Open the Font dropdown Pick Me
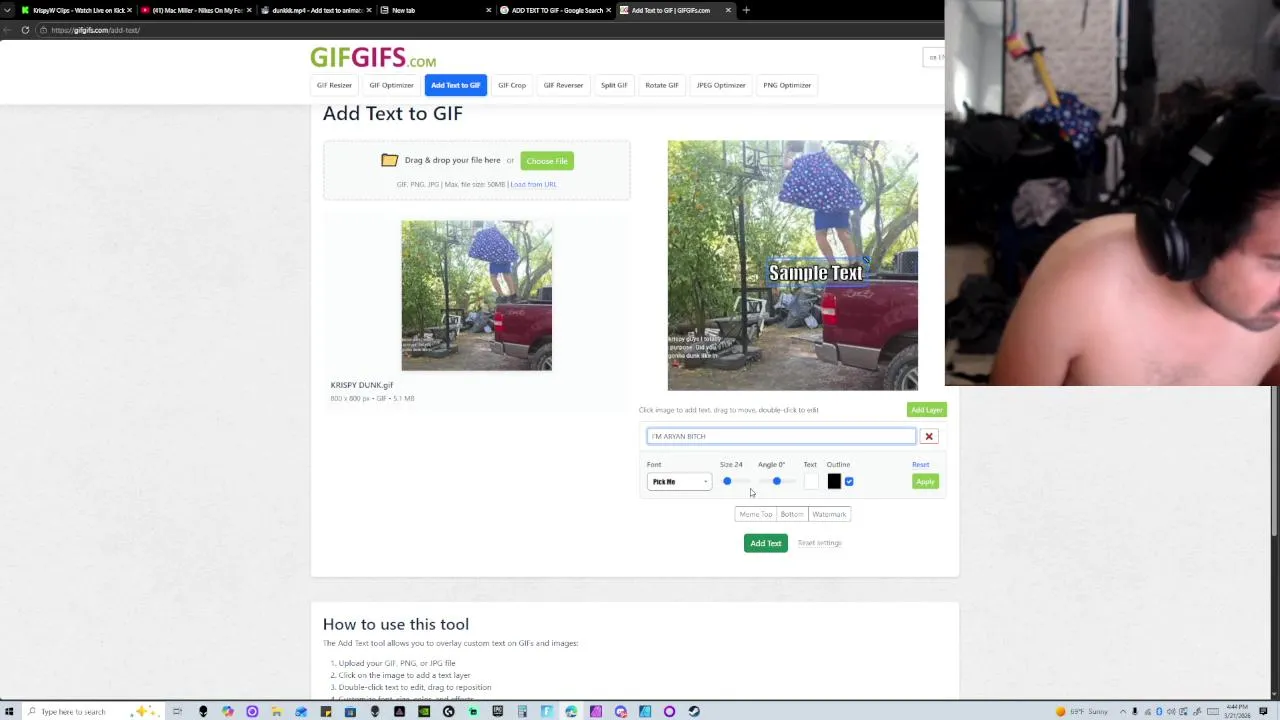 [x=679, y=482]
